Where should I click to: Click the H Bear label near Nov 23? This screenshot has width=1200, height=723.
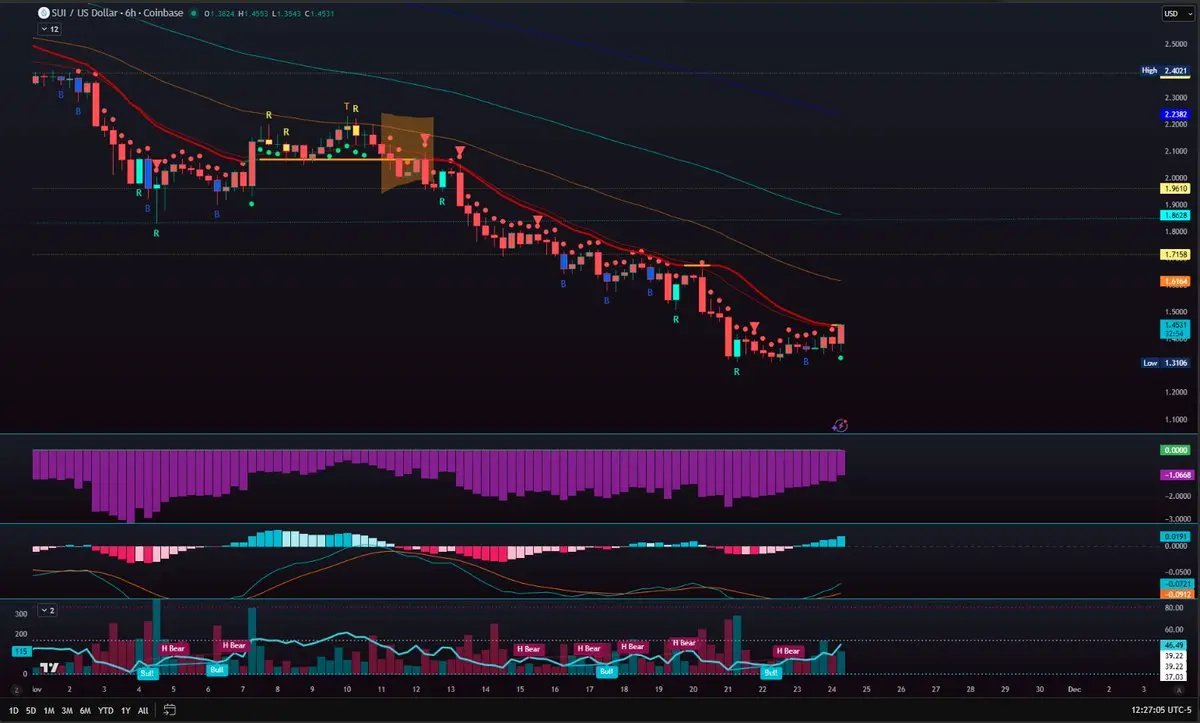point(788,651)
